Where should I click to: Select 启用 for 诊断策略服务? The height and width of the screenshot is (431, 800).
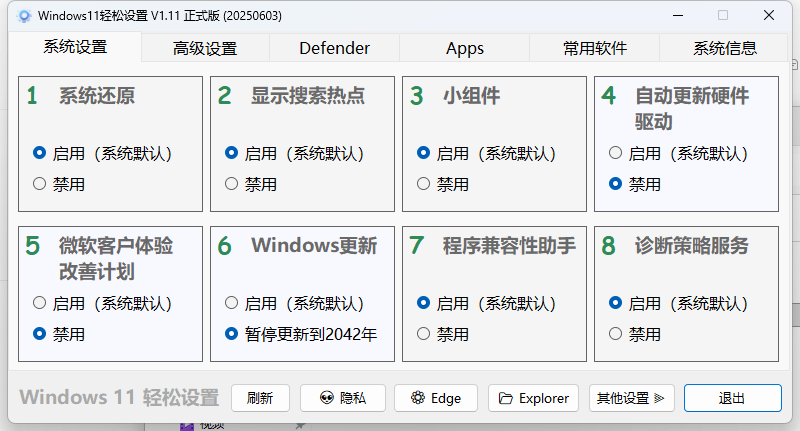(678, 303)
